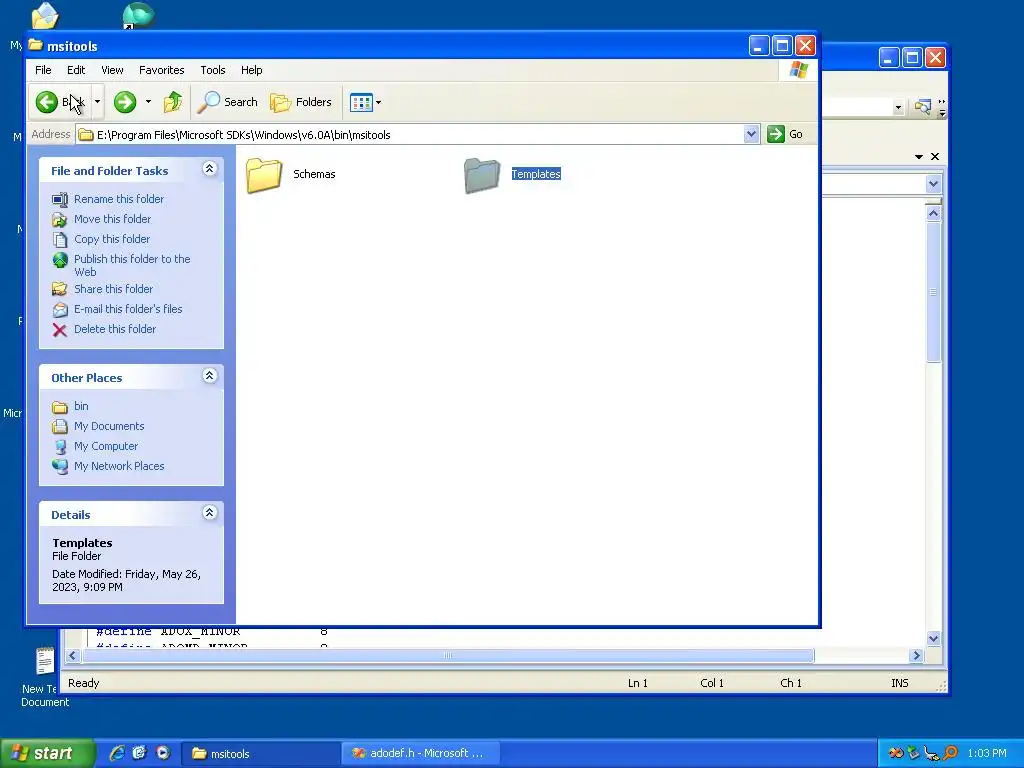This screenshot has width=1024, height=768.
Task: Open the address bar dropdown list
Action: click(x=751, y=135)
